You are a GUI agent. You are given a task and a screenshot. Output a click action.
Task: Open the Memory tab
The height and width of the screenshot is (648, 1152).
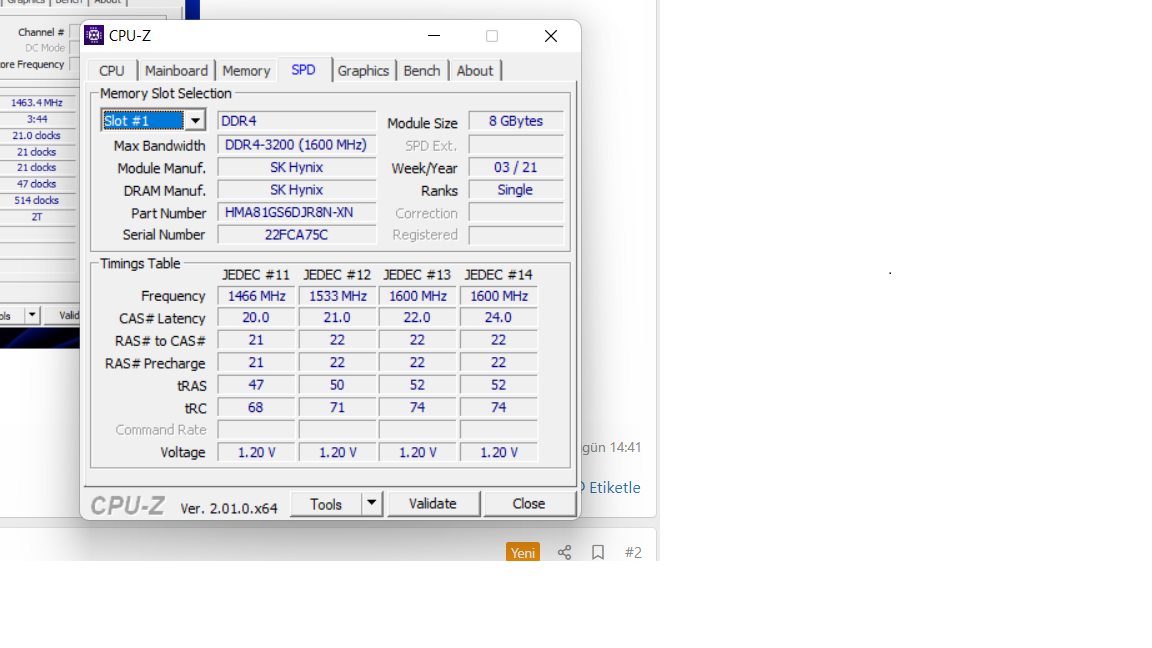tap(246, 71)
